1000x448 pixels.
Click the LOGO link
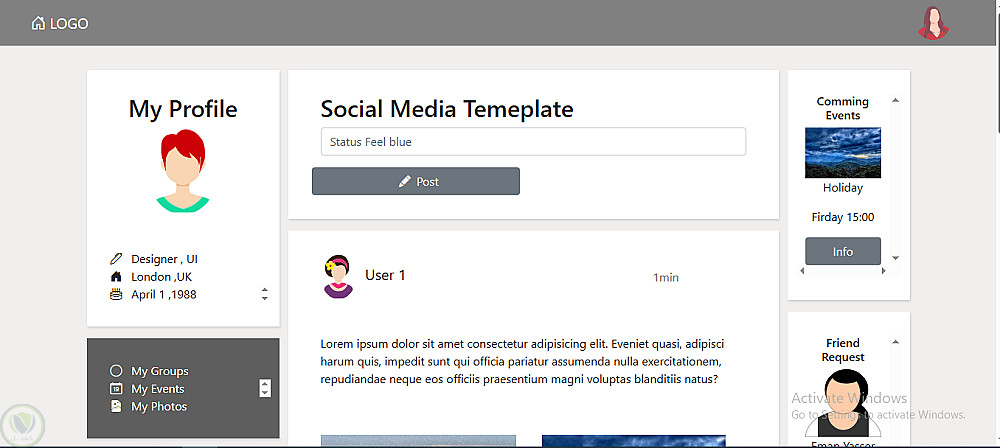[x=69, y=23]
